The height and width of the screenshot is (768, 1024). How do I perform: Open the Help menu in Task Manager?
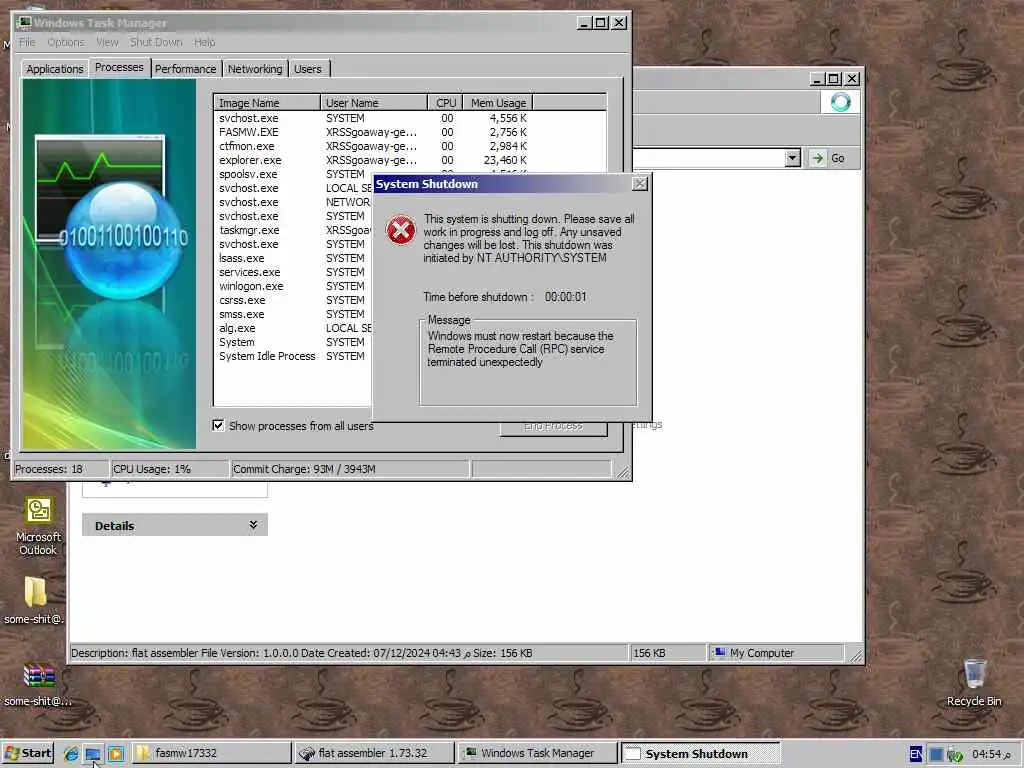pyautogui.click(x=204, y=42)
